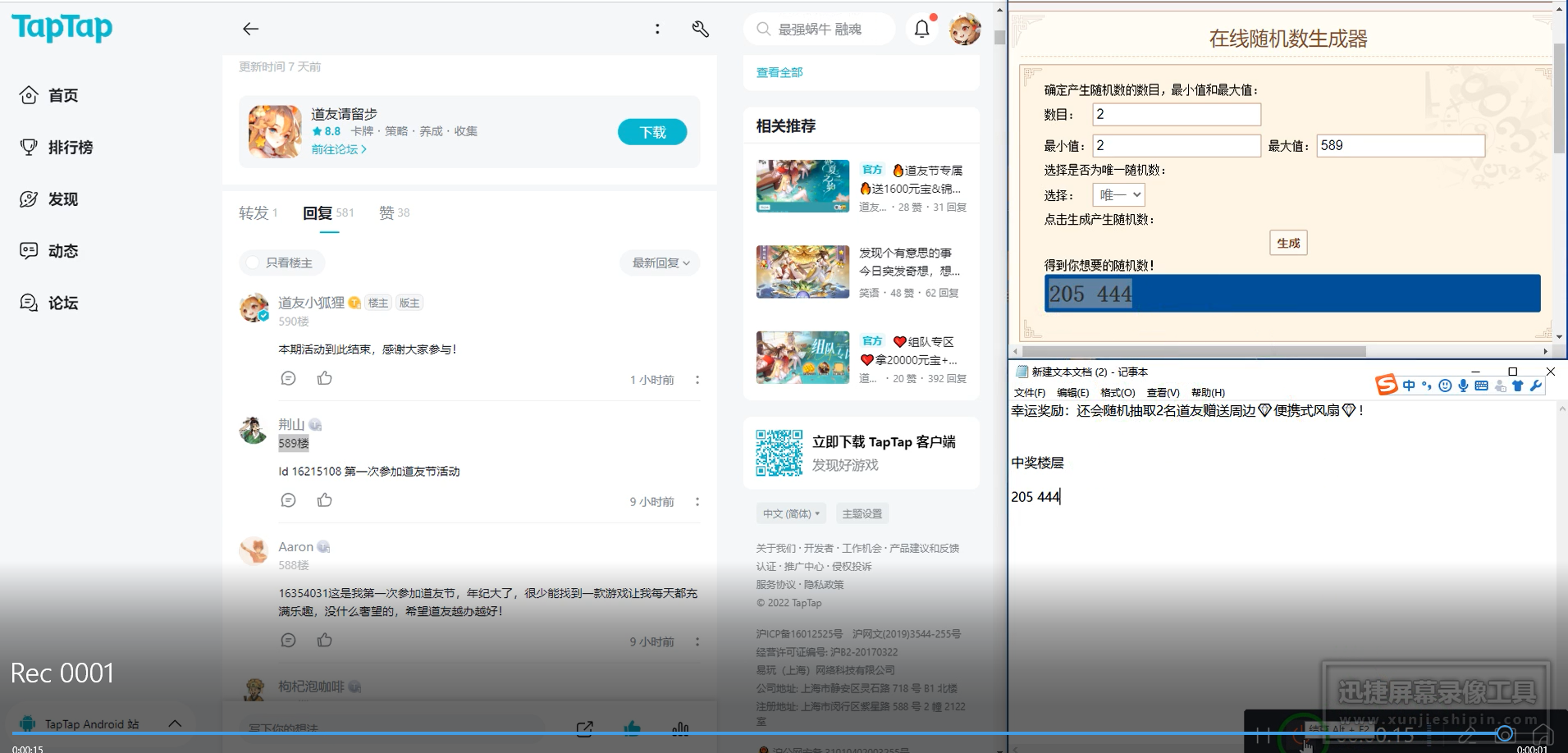This screenshot has width=1568, height=753.
Task: Like the 590楼 reply by 道友小狐狸
Action: point(325,378)
